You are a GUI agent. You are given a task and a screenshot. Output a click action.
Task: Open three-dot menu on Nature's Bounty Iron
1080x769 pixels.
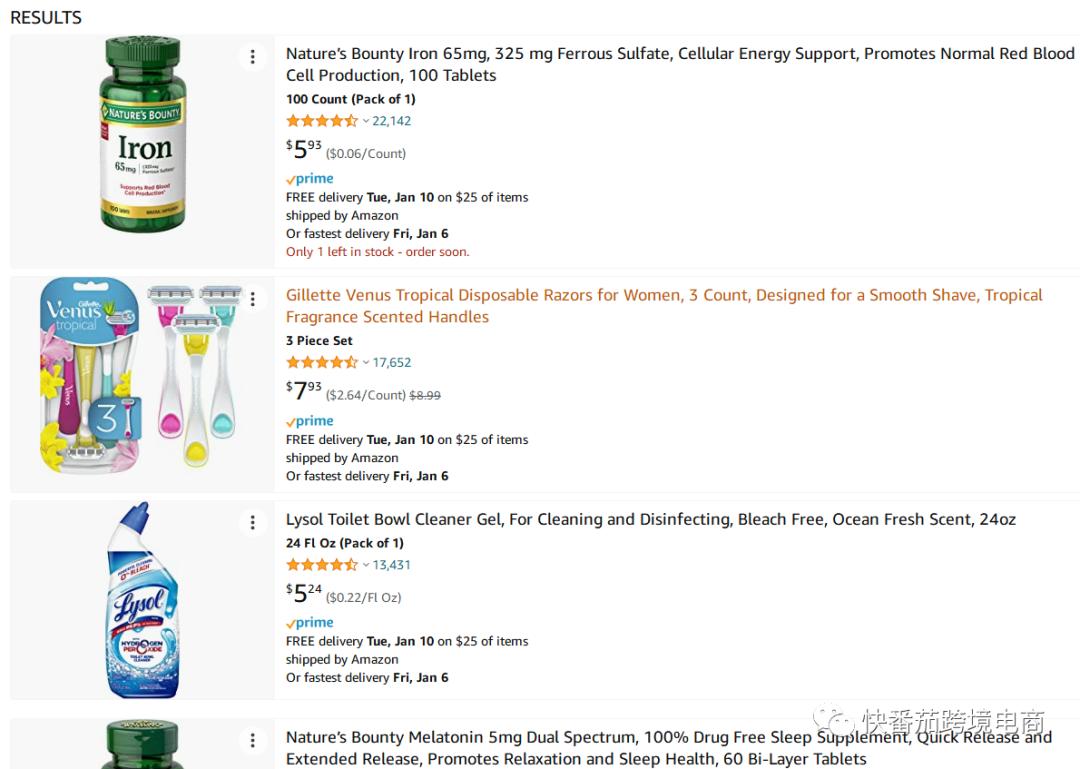coord(253,57)
